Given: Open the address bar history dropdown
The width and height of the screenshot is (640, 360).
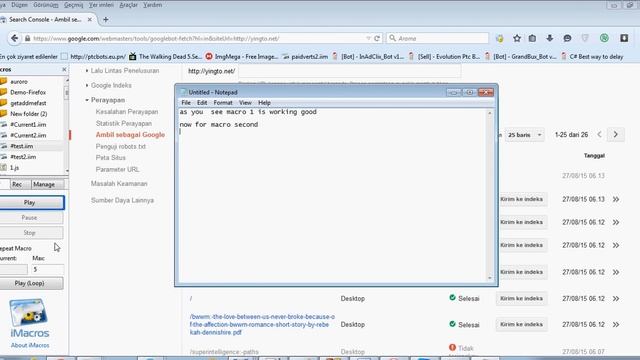Looking at the screenshot, I should point(368,38).
